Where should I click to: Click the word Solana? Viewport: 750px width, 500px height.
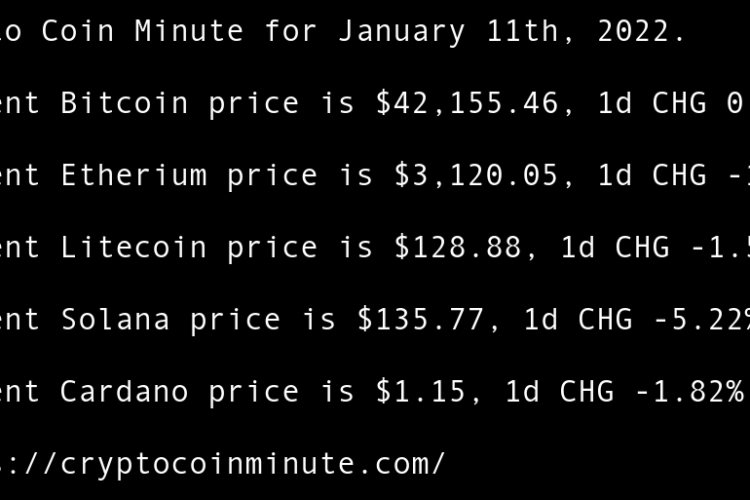[115, 319]
